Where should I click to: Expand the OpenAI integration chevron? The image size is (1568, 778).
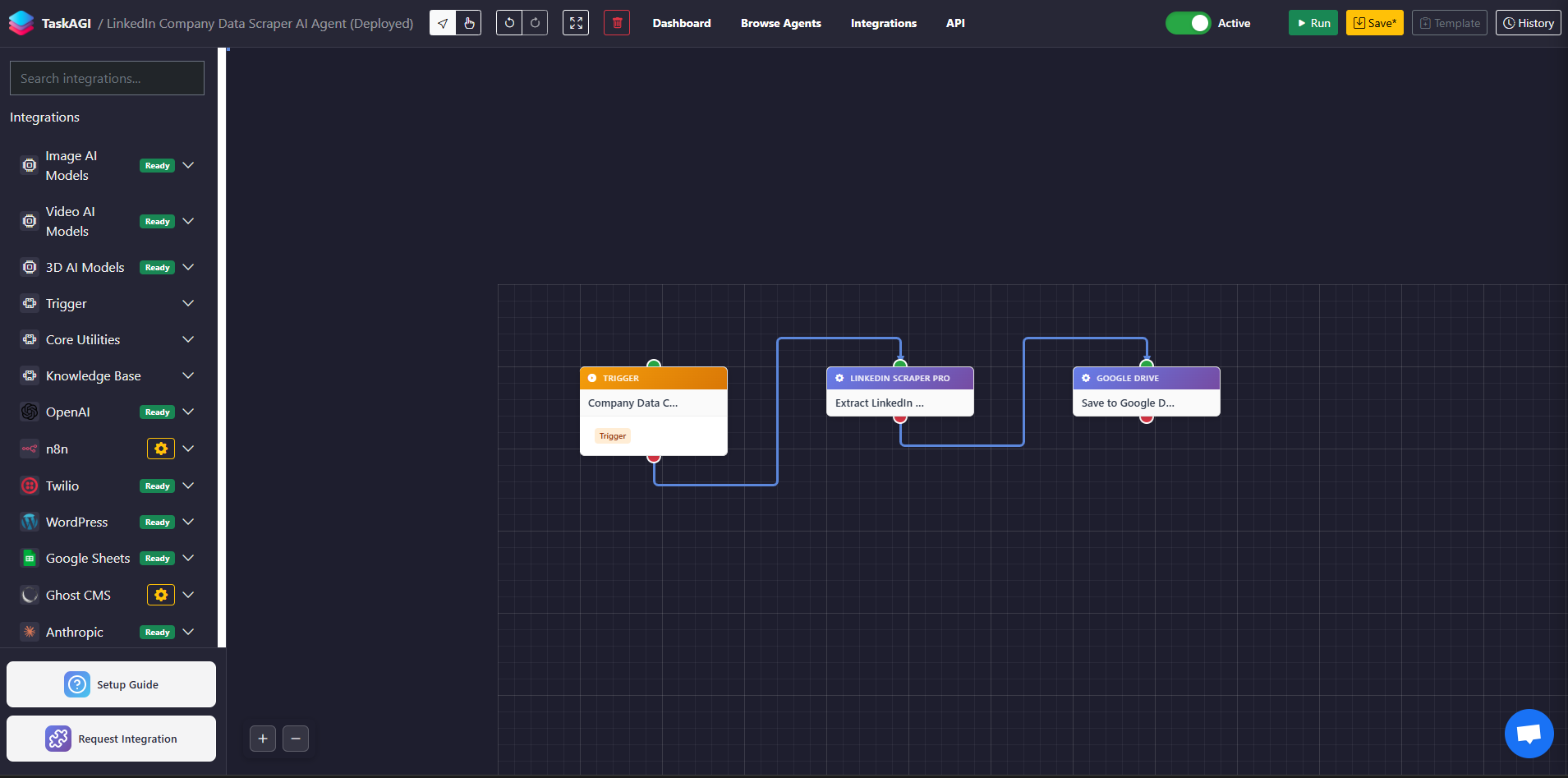click(x=188, y=412)
